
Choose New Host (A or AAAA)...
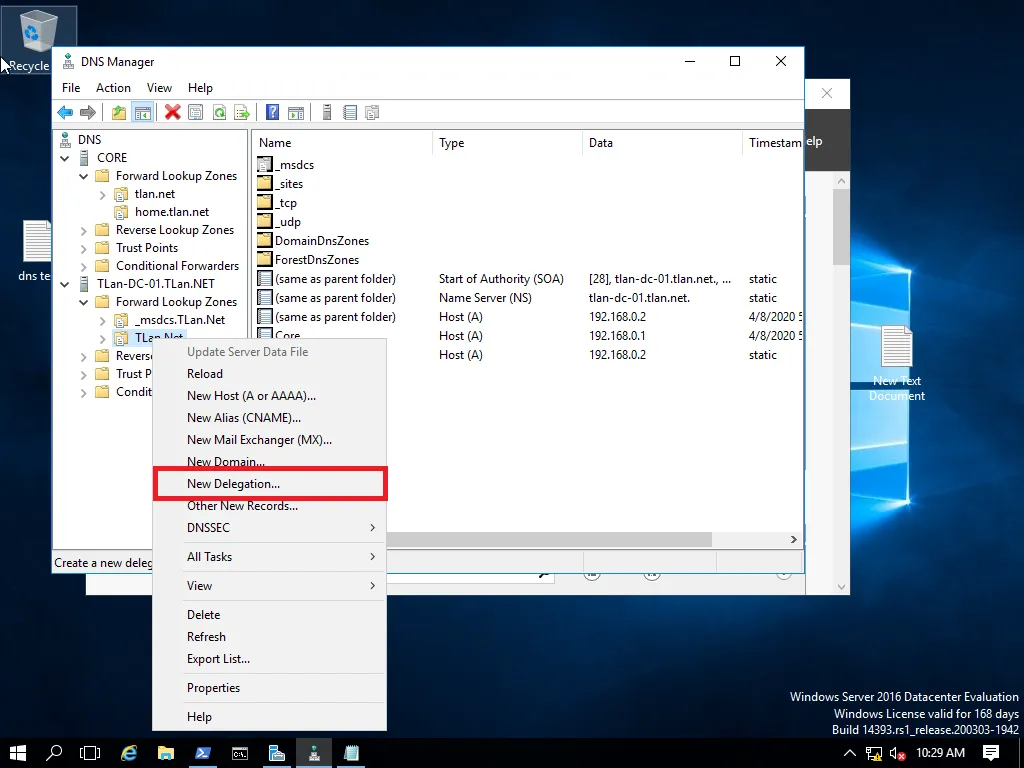[270, 396]
